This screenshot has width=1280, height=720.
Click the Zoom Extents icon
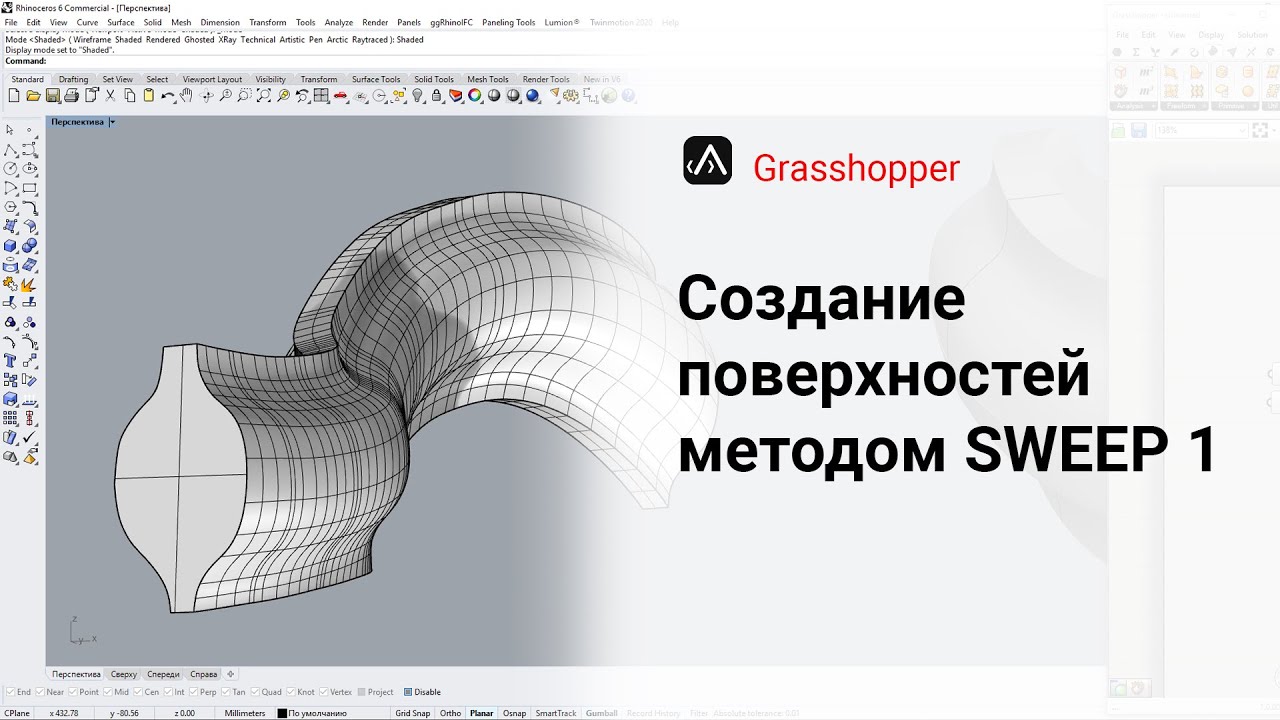pos(264,96)
